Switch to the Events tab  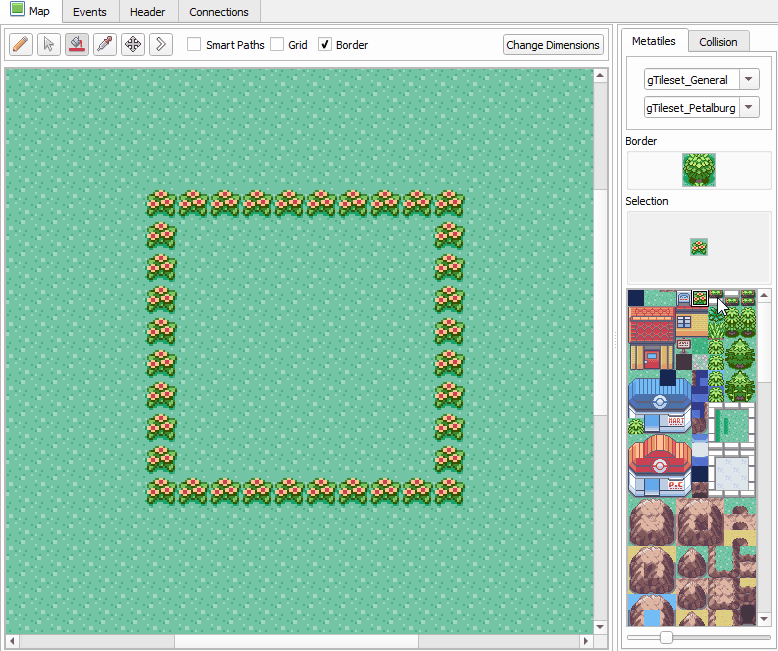pos(90,12)
